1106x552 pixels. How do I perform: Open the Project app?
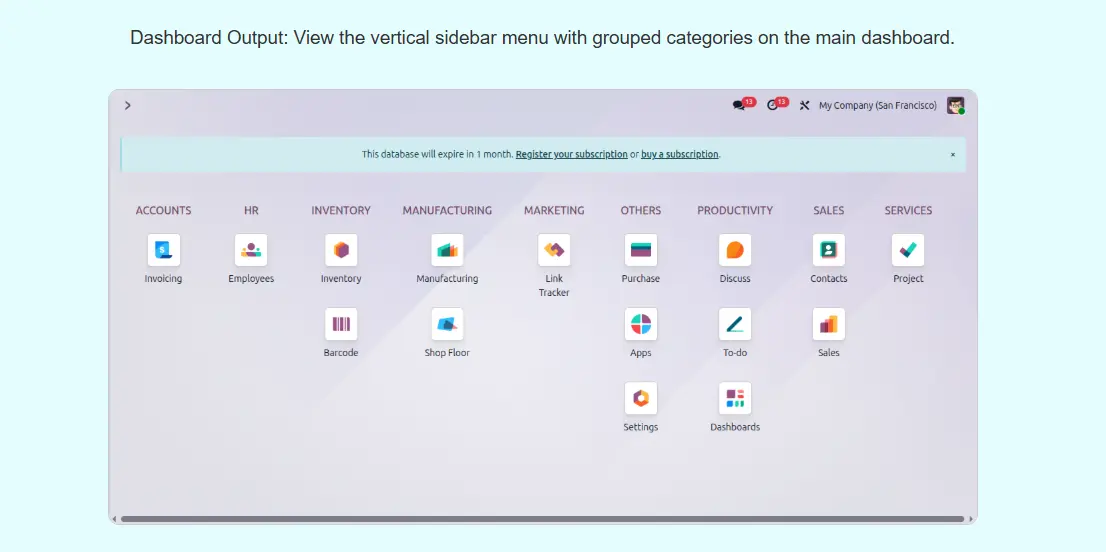point(908,250)
